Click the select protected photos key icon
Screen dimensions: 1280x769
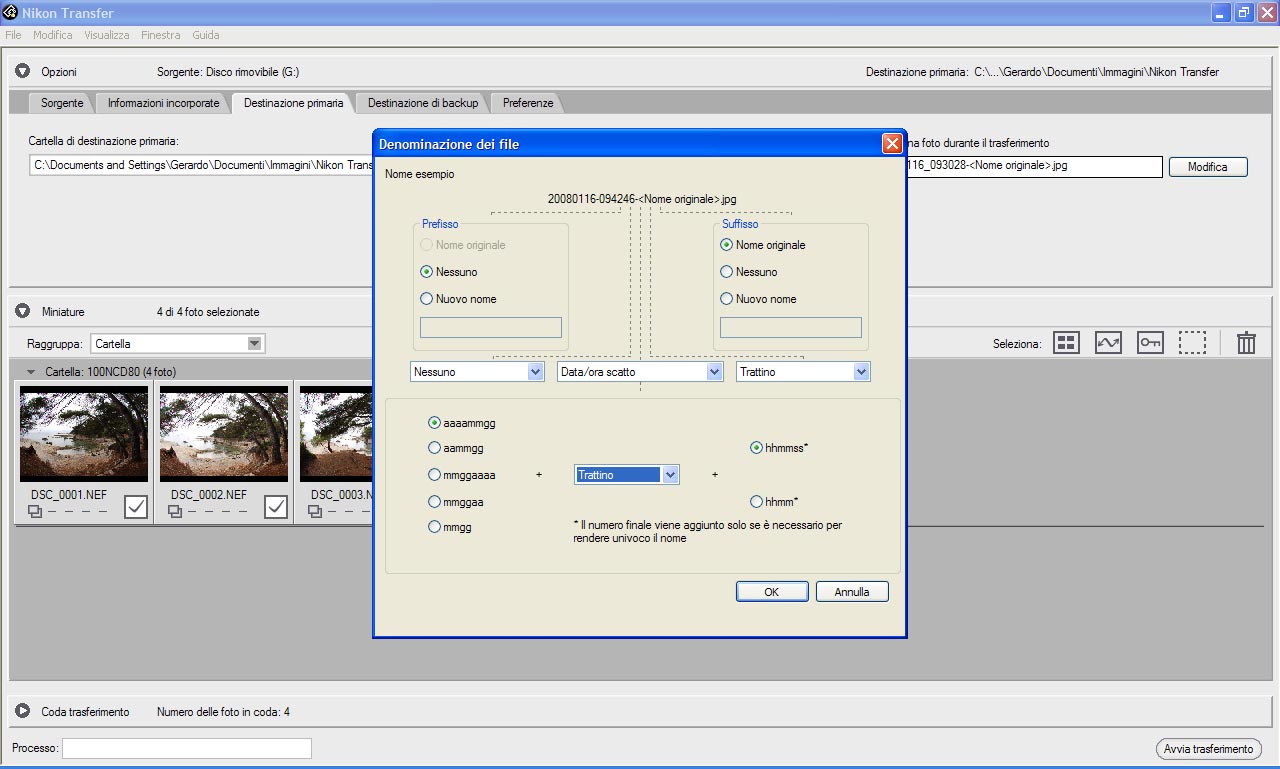[x=1150, y=343]
